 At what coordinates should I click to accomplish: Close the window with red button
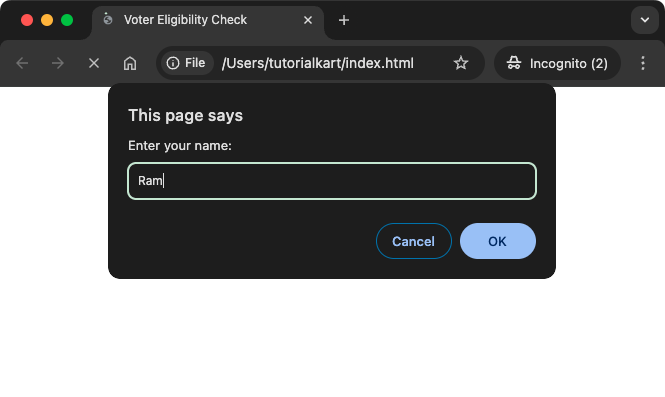(x=27, y=20)
